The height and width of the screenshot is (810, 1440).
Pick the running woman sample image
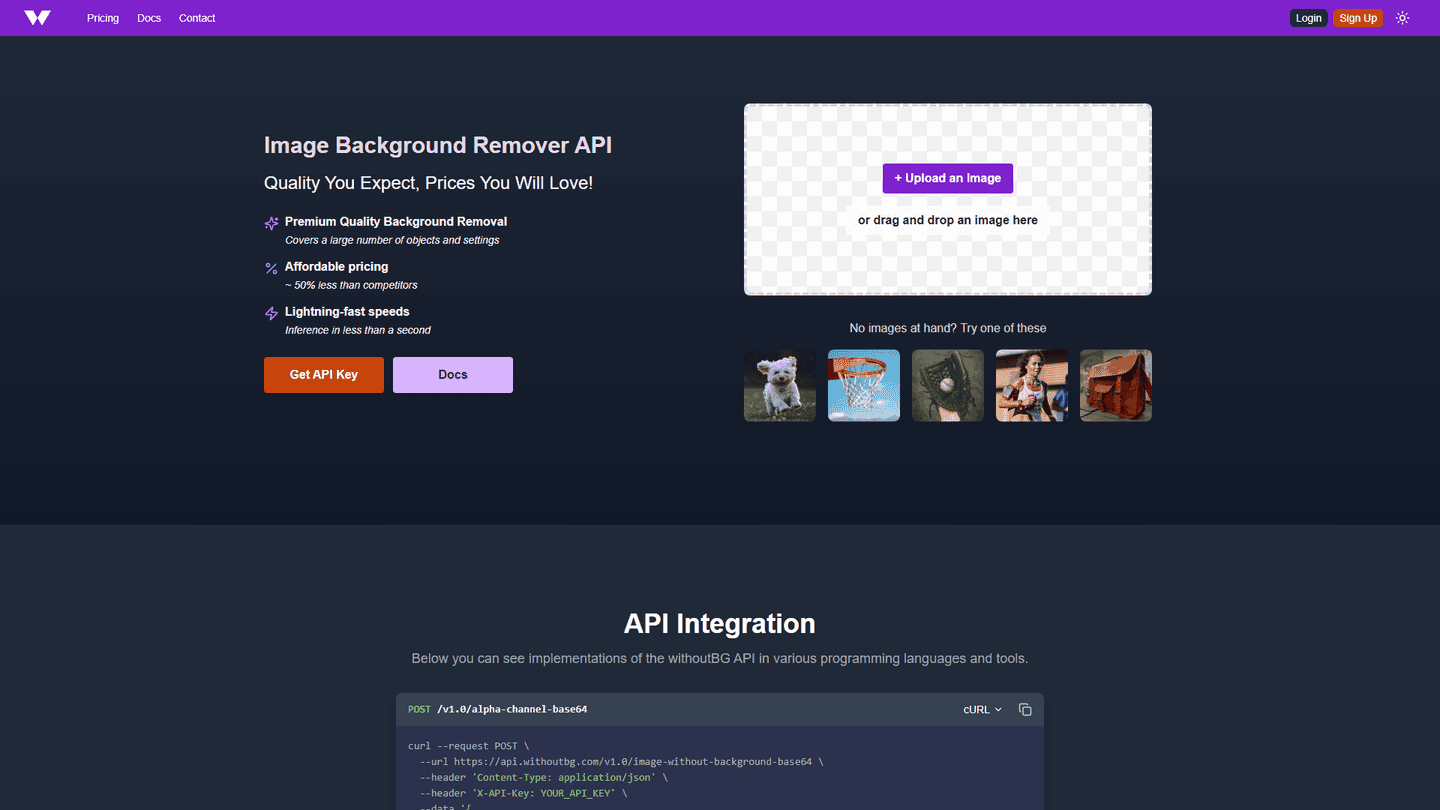click(x=1032, y=385)
